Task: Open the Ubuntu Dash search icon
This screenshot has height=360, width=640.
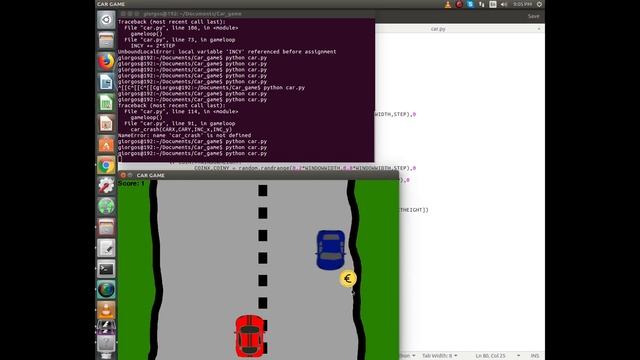Action: coord(106,20)
